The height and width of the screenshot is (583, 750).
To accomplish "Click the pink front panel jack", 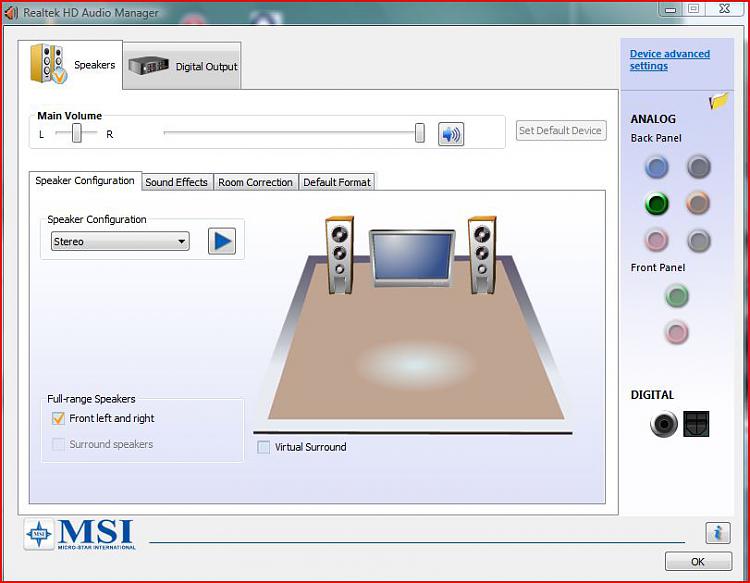I will pos(677,332).
